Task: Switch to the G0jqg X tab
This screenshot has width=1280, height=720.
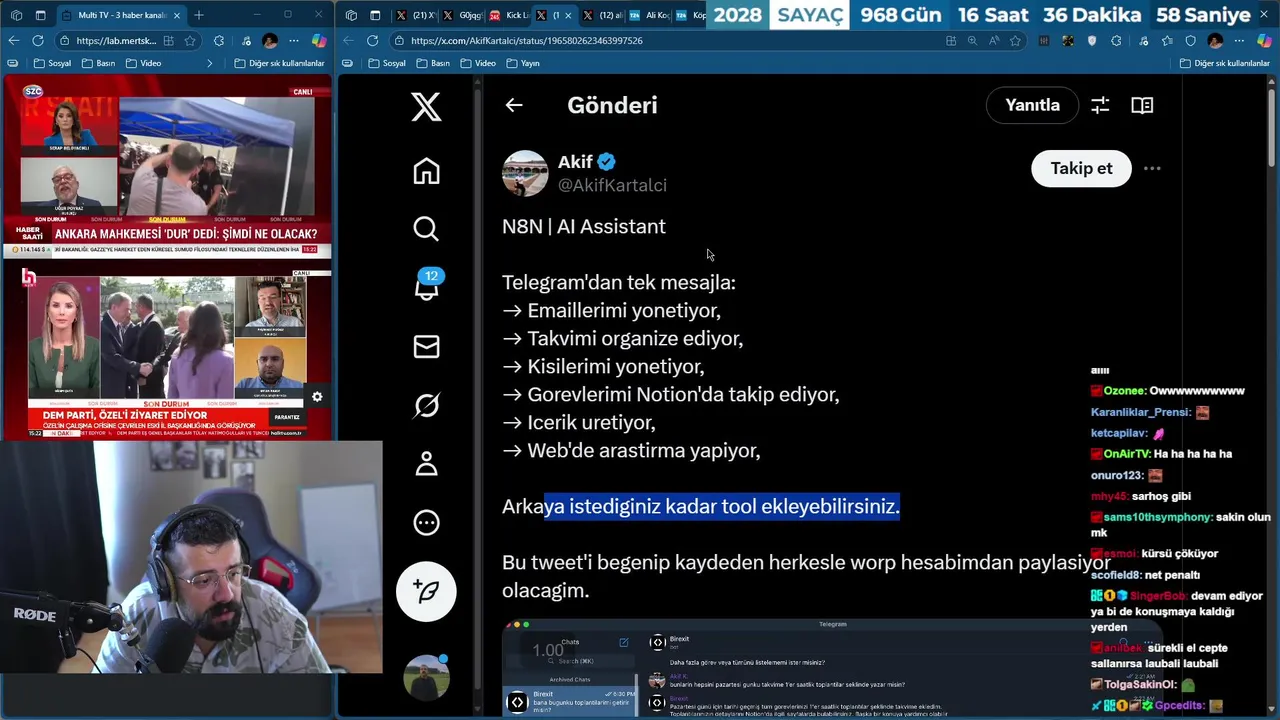Action: [x=461, y=15]
